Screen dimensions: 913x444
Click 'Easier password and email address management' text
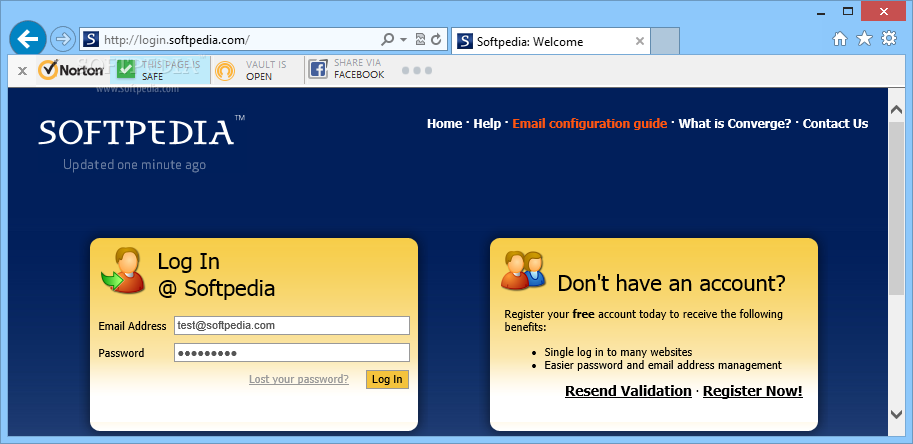click(x=663, y=365)
